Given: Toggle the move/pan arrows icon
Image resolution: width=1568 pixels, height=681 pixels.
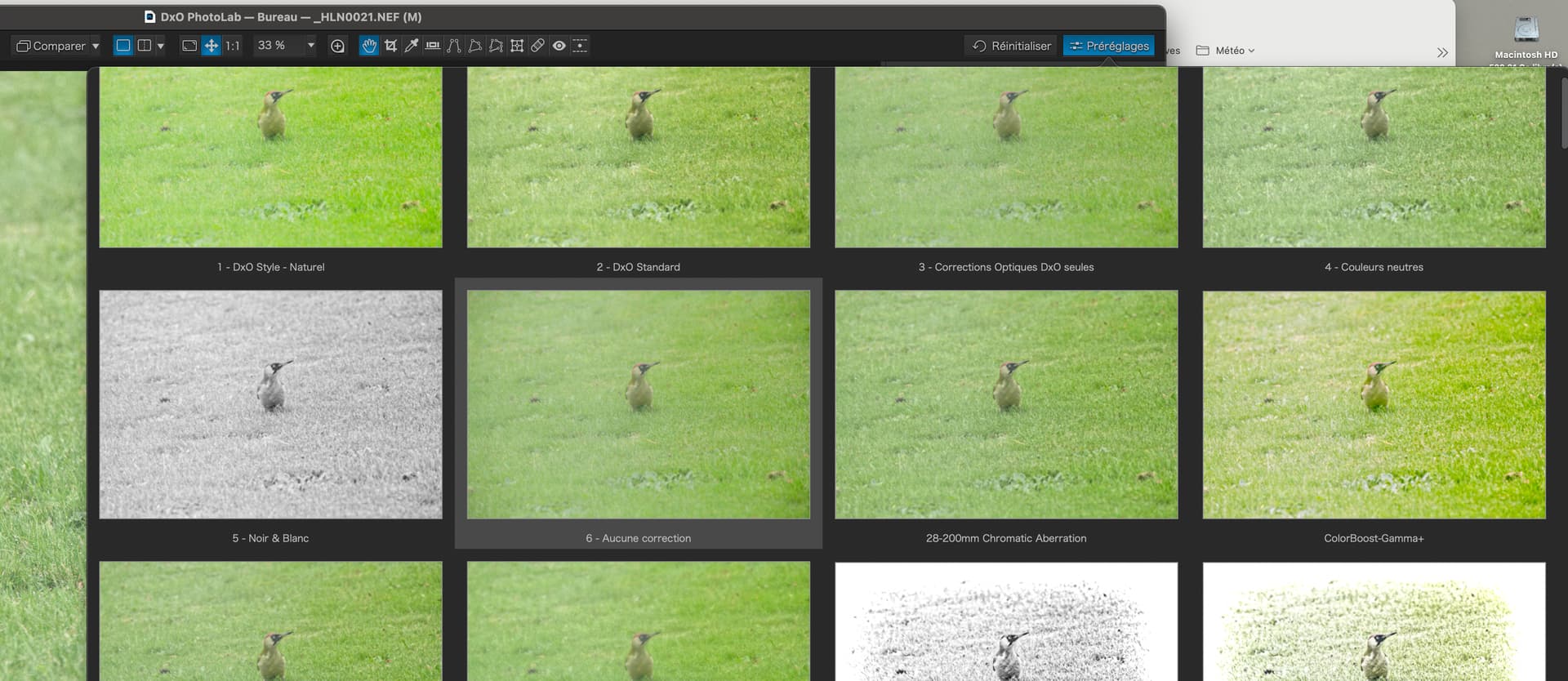Looking at the screenshot, I should pyautogui.click(x=212, y=46).
